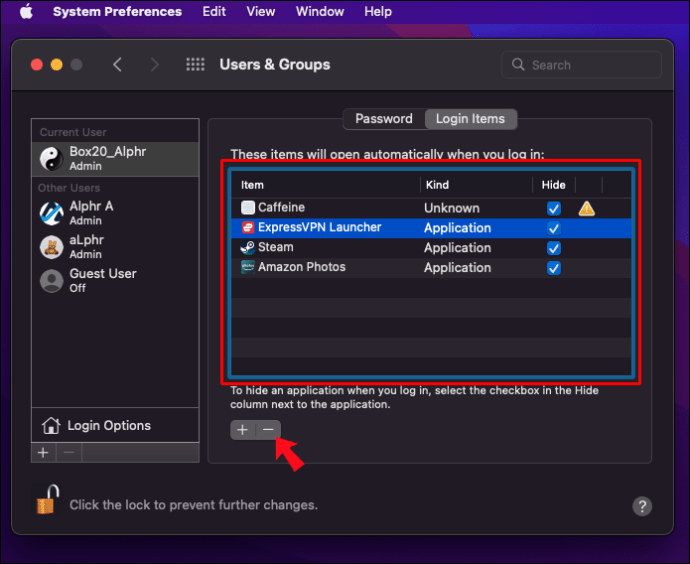Viewport: 690px width, 564px height.
Task: Open the View menu
Action: (261, 11)
